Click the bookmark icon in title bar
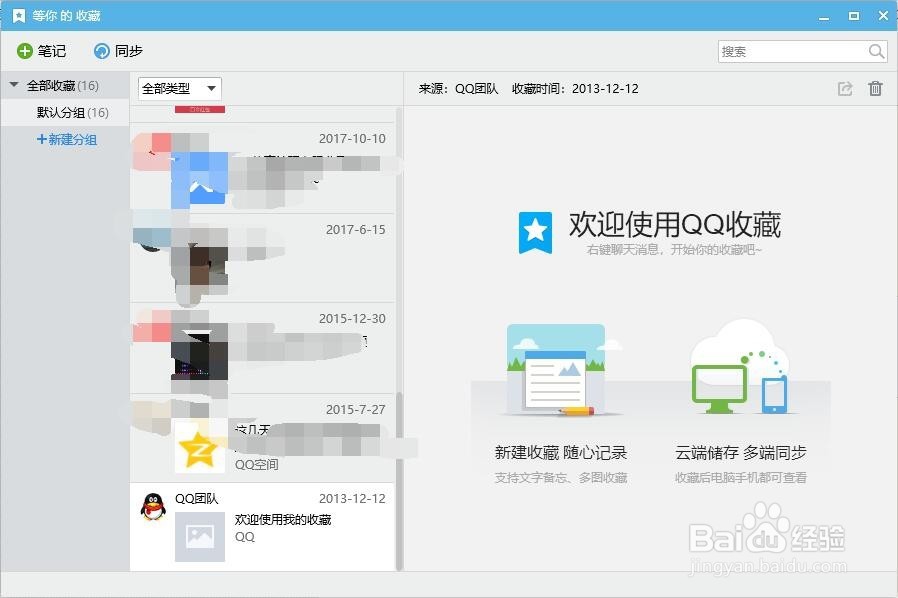 (19, 15)
